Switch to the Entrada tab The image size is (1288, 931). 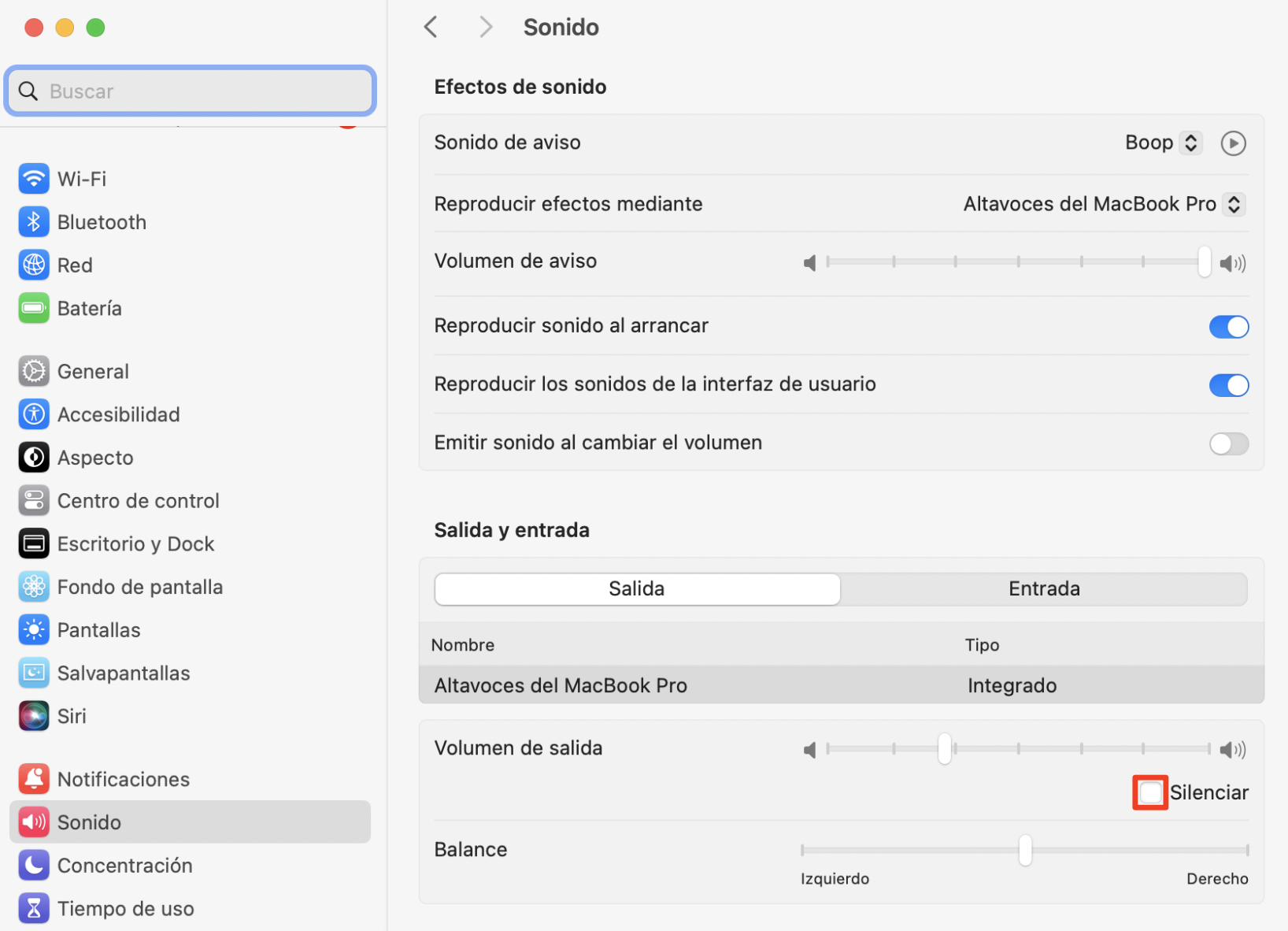pos(1044,589)
